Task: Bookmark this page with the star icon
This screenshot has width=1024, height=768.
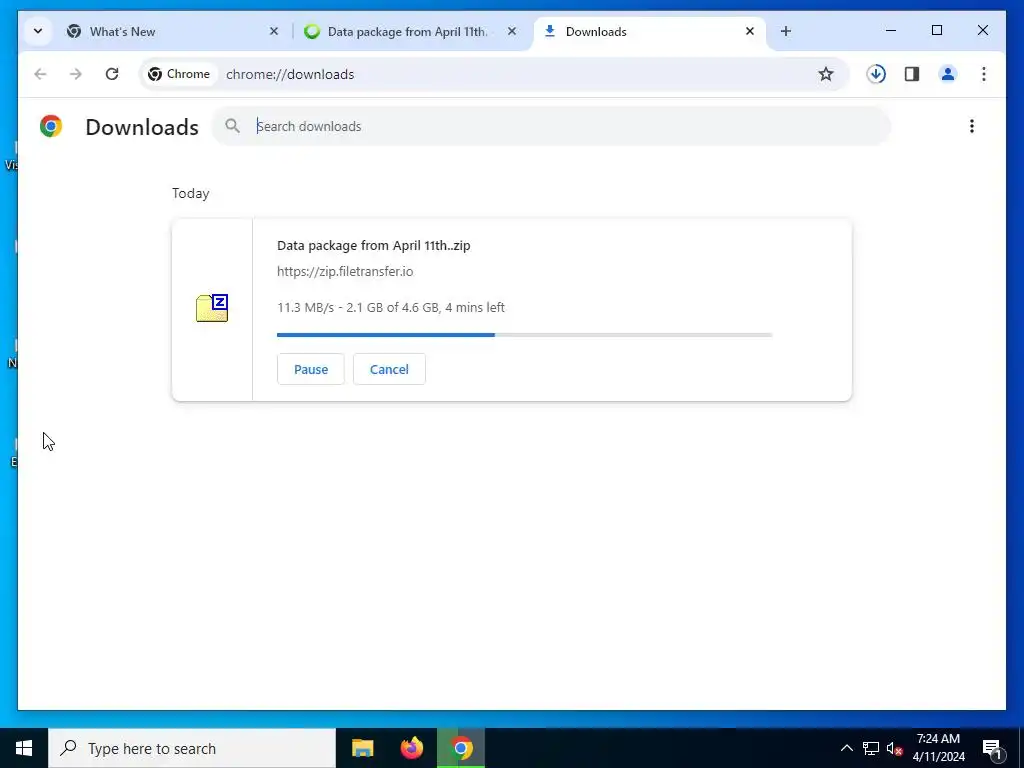Action: (825, 74)
